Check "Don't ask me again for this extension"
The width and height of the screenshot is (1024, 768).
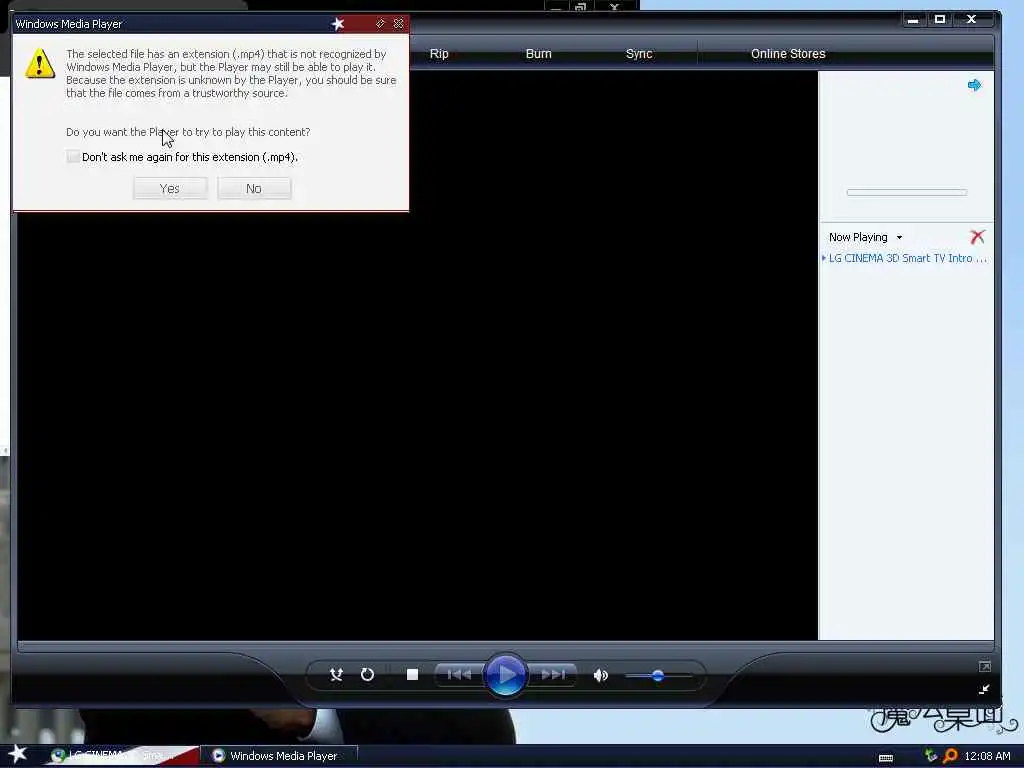tap(73, 157)
